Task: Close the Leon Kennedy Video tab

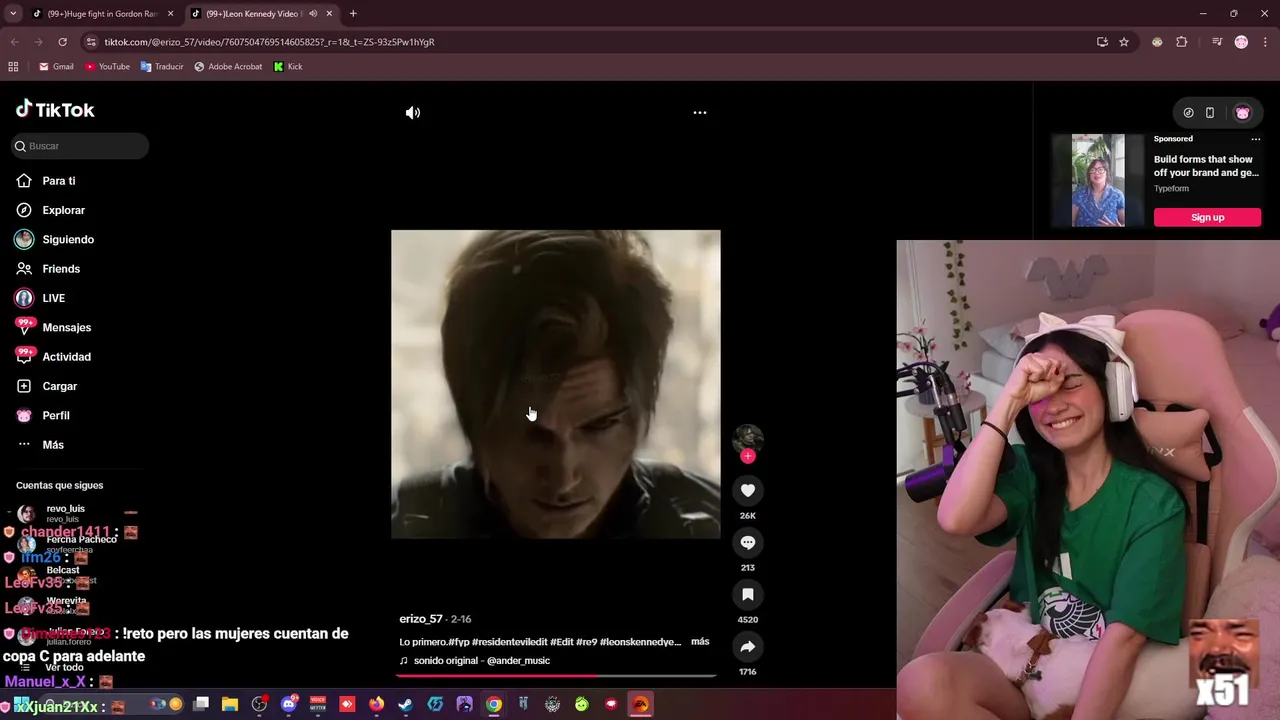Action: [329, 14]
